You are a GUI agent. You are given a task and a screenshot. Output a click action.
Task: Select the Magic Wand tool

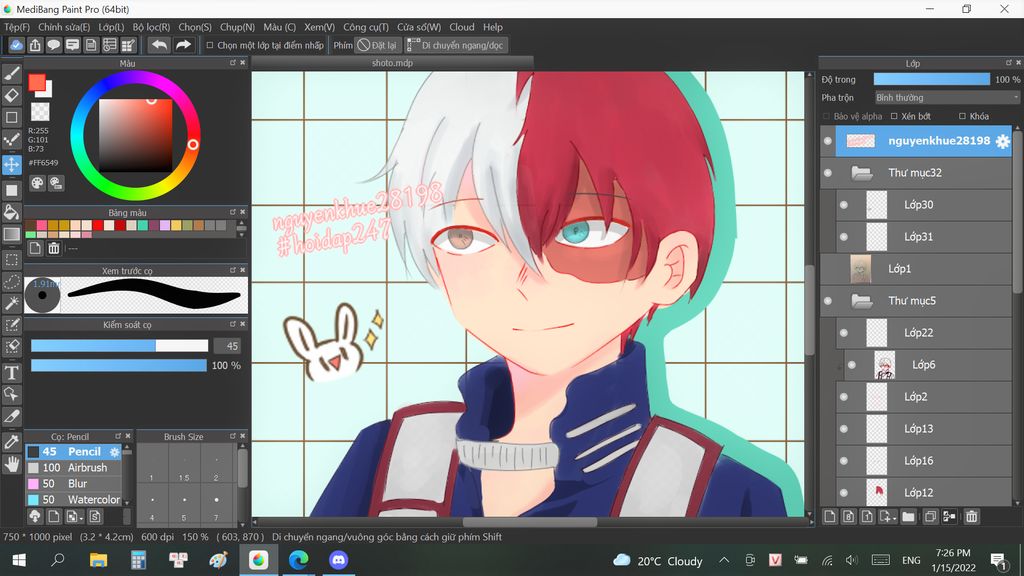pyautogui.click(x=12, y=303)
